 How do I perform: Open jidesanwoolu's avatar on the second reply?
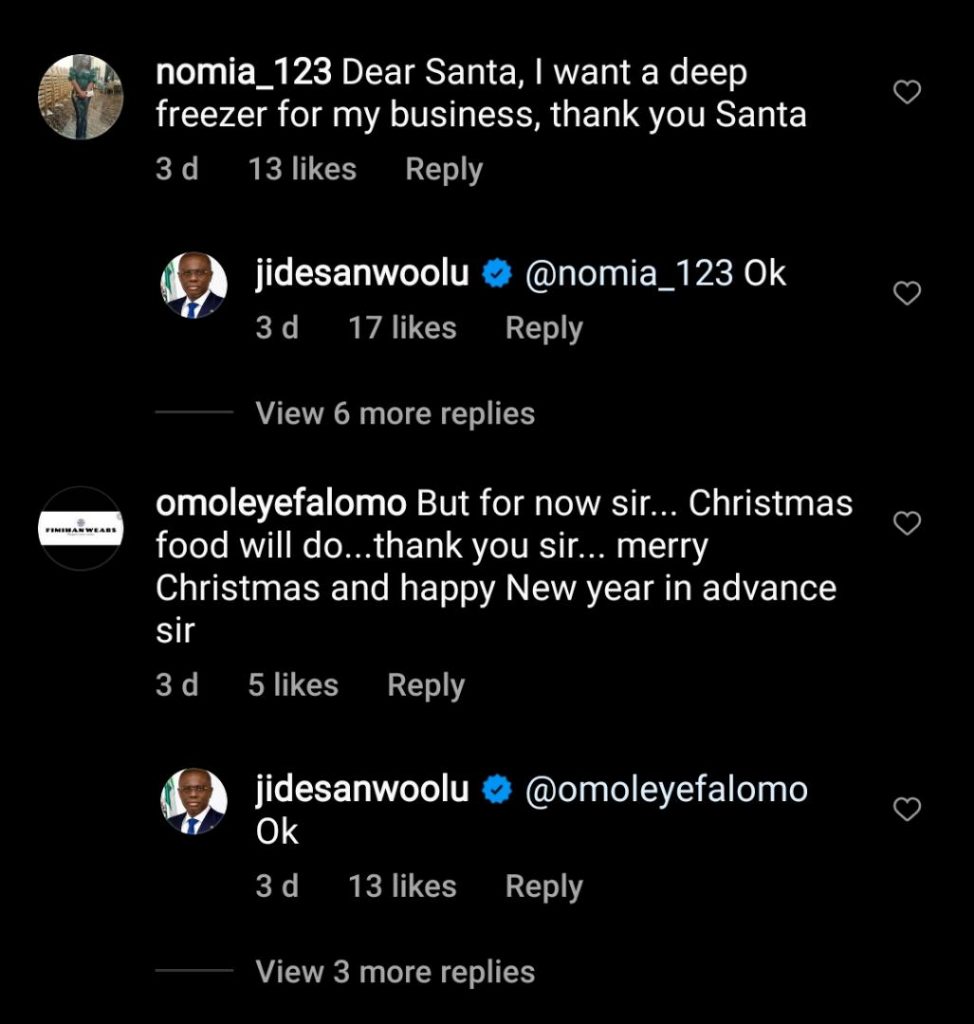(x=194, y=801)
